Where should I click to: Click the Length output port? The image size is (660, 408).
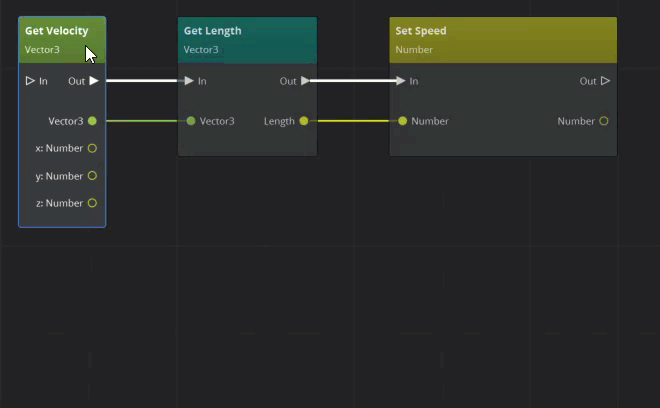click(304, 121)
